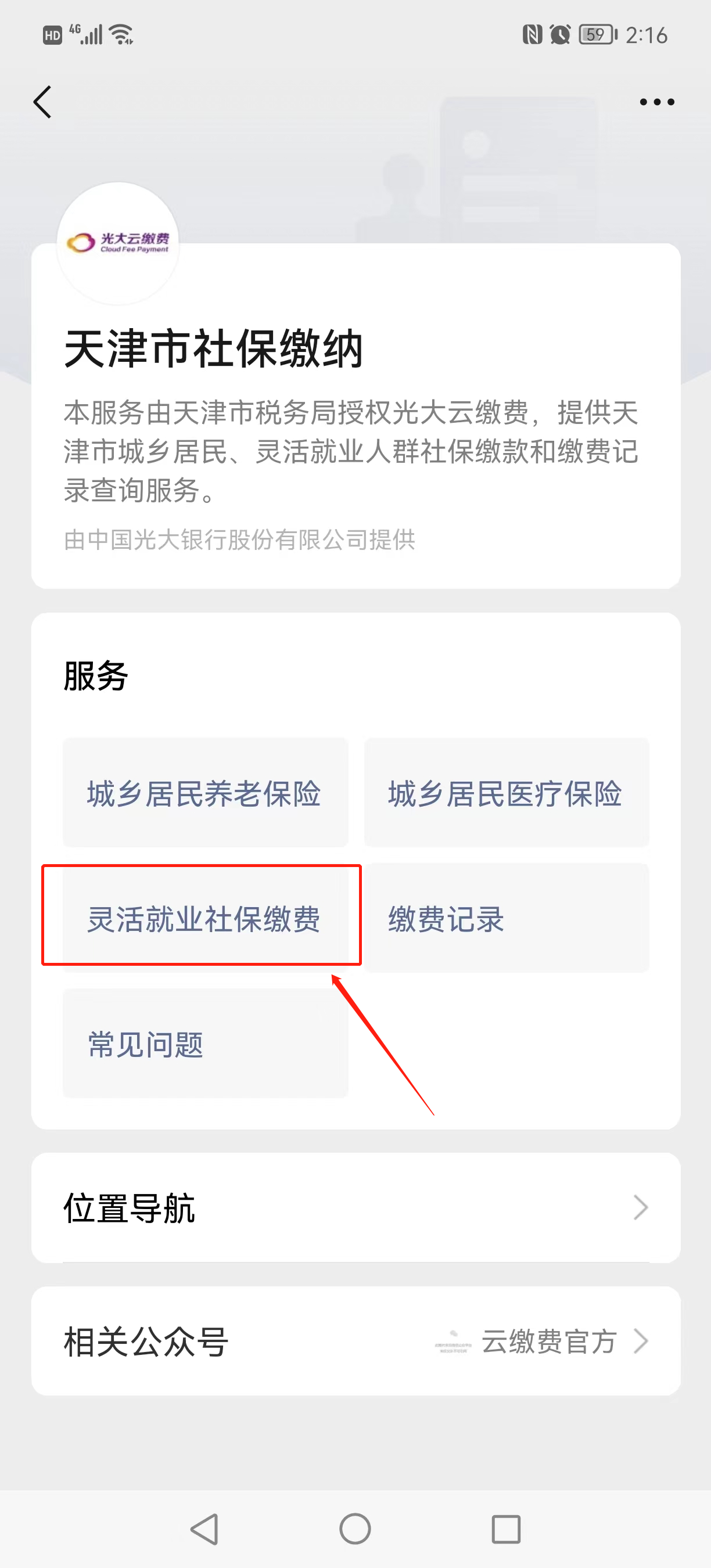Image resolution: width=711 pixels, height=1568 pixels.
Task: Tap the back arrow at top left
Action: pos(42,102)
